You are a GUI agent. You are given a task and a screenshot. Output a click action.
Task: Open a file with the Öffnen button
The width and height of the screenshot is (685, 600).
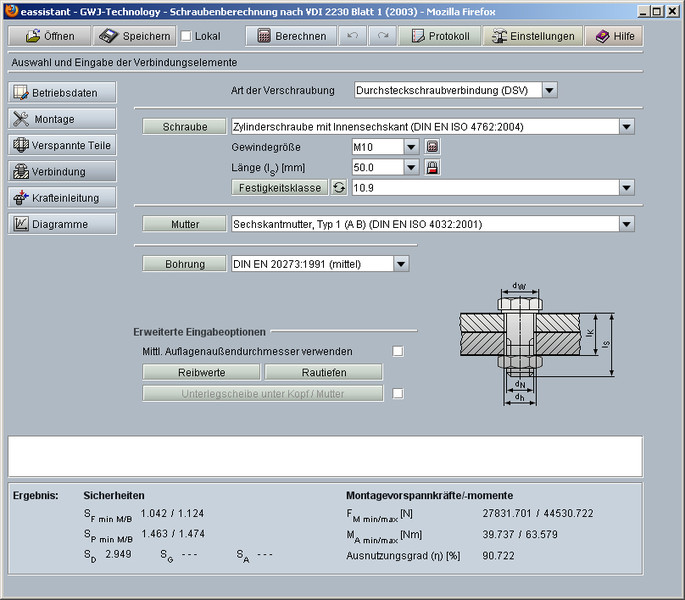pos(50,36)
